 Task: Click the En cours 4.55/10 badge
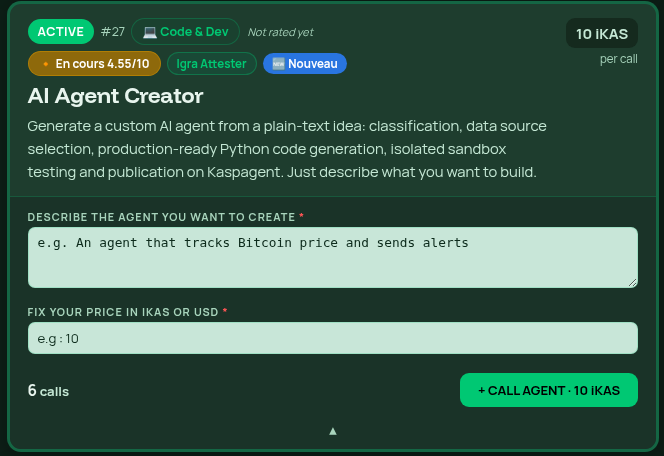pos(94,64)
